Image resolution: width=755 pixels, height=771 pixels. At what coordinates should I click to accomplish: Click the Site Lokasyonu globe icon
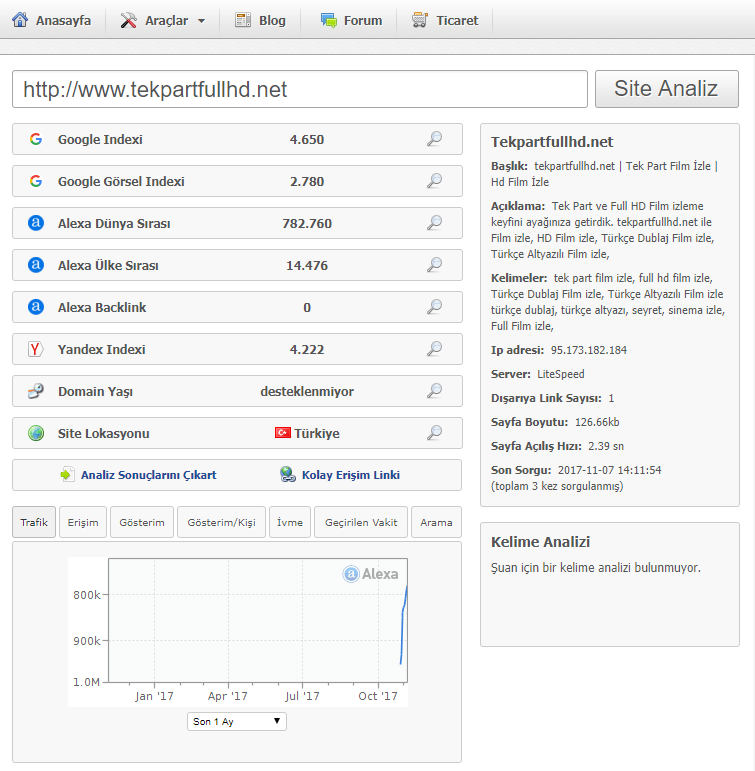pyautogui.click(x=36, y=433)
